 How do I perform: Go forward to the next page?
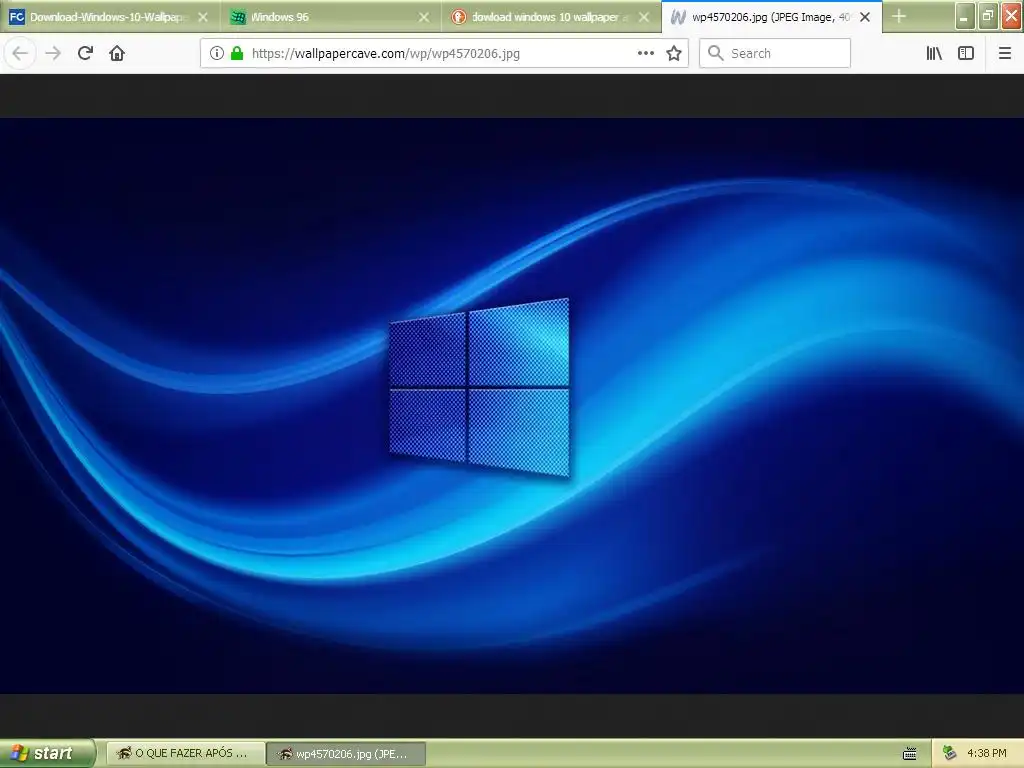tap(53, 54)
